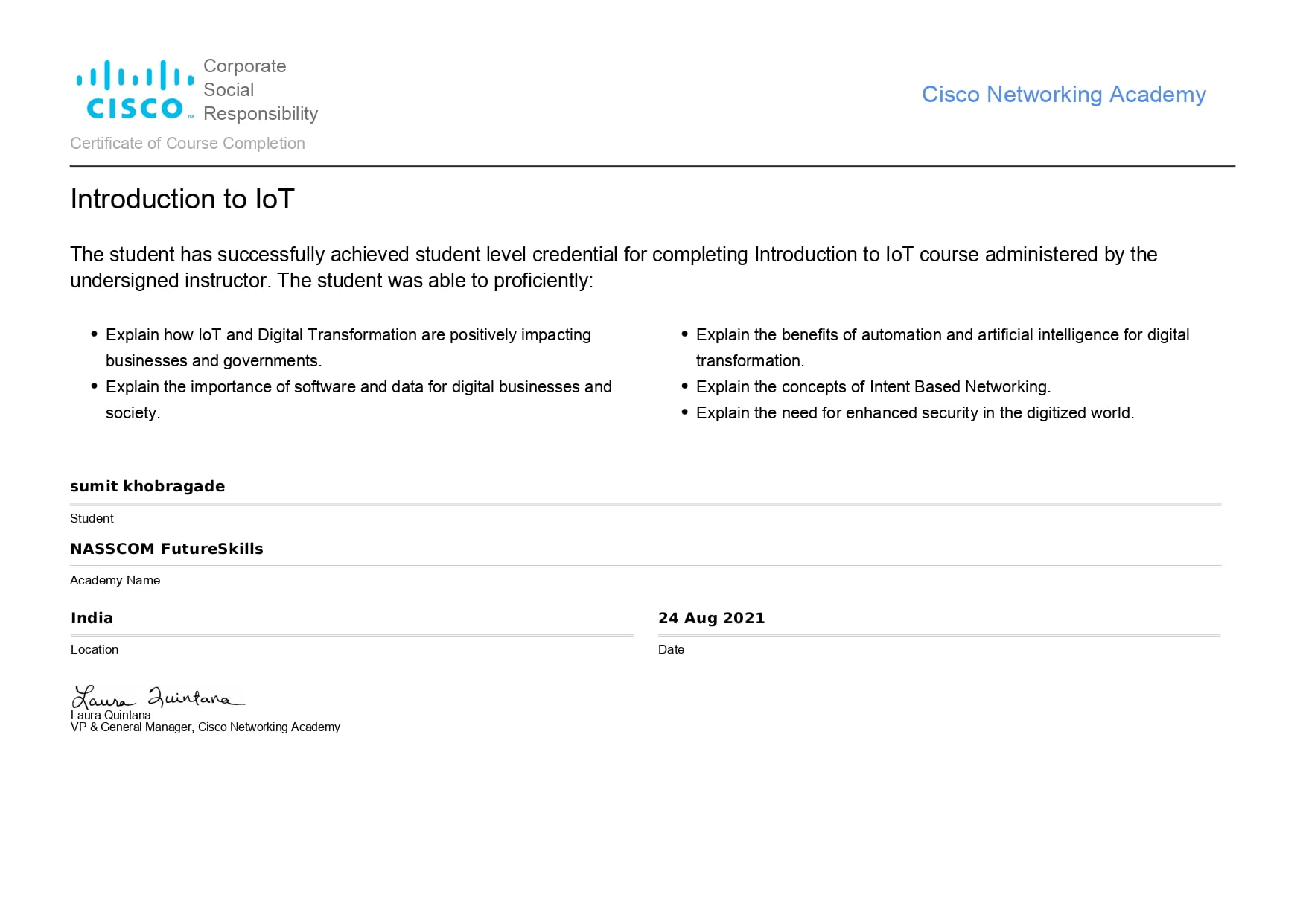Click the 'Cisco Networking Academy' heading

[x=1063, y=95]
